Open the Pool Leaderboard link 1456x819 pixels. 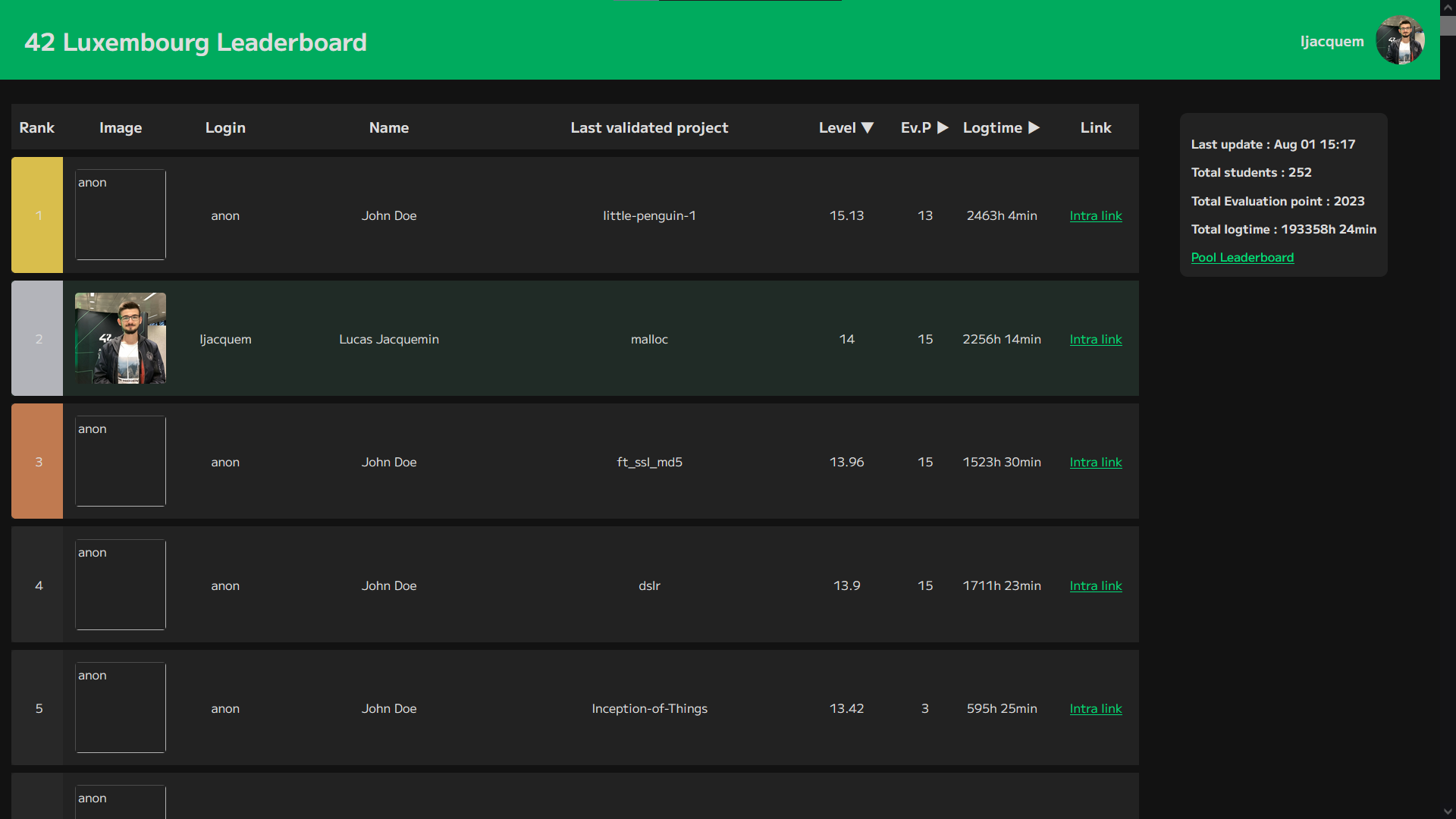click(x=1242, y=257)
